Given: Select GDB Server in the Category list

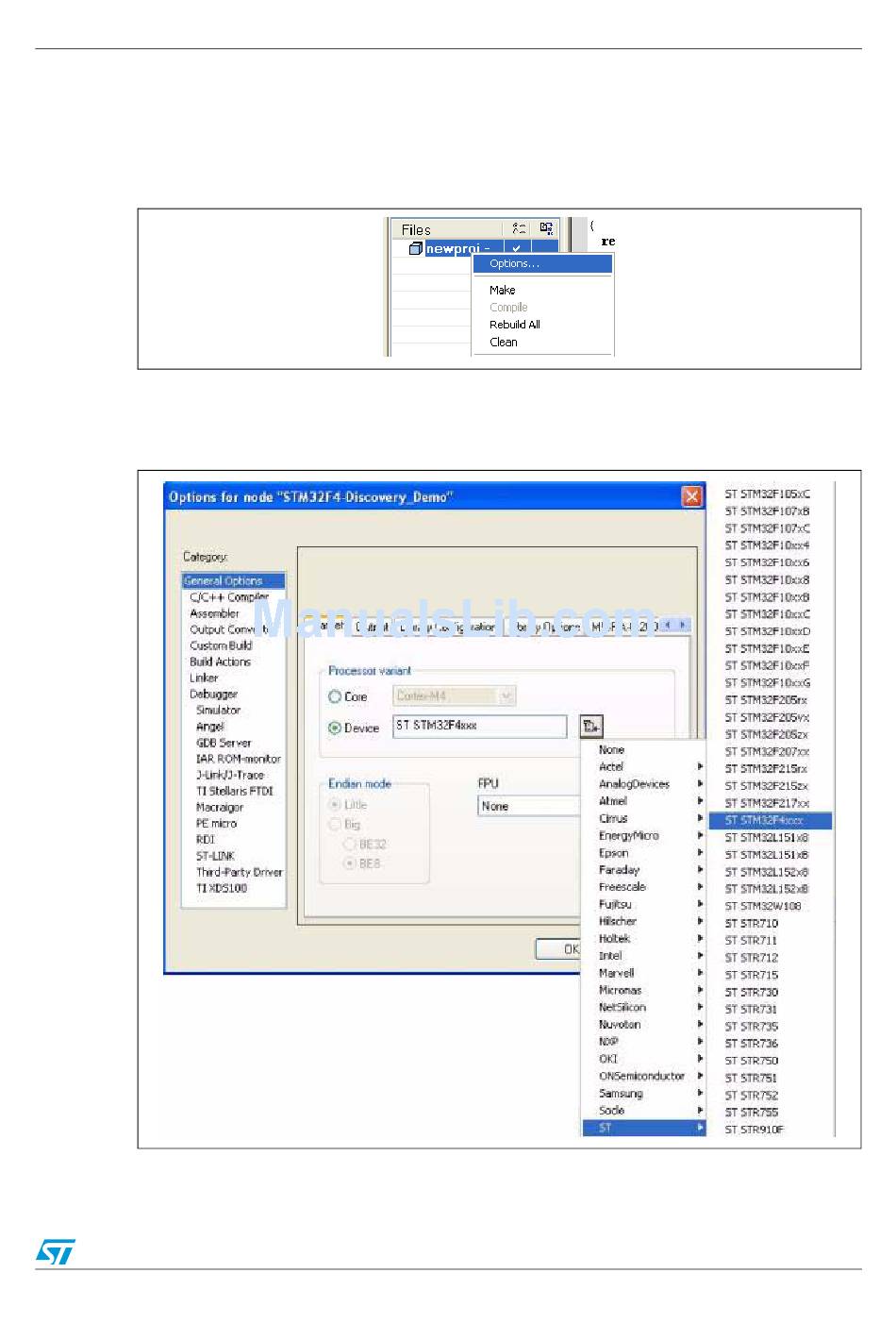Looking at the screenshot, I should click(x=224, y=743).
